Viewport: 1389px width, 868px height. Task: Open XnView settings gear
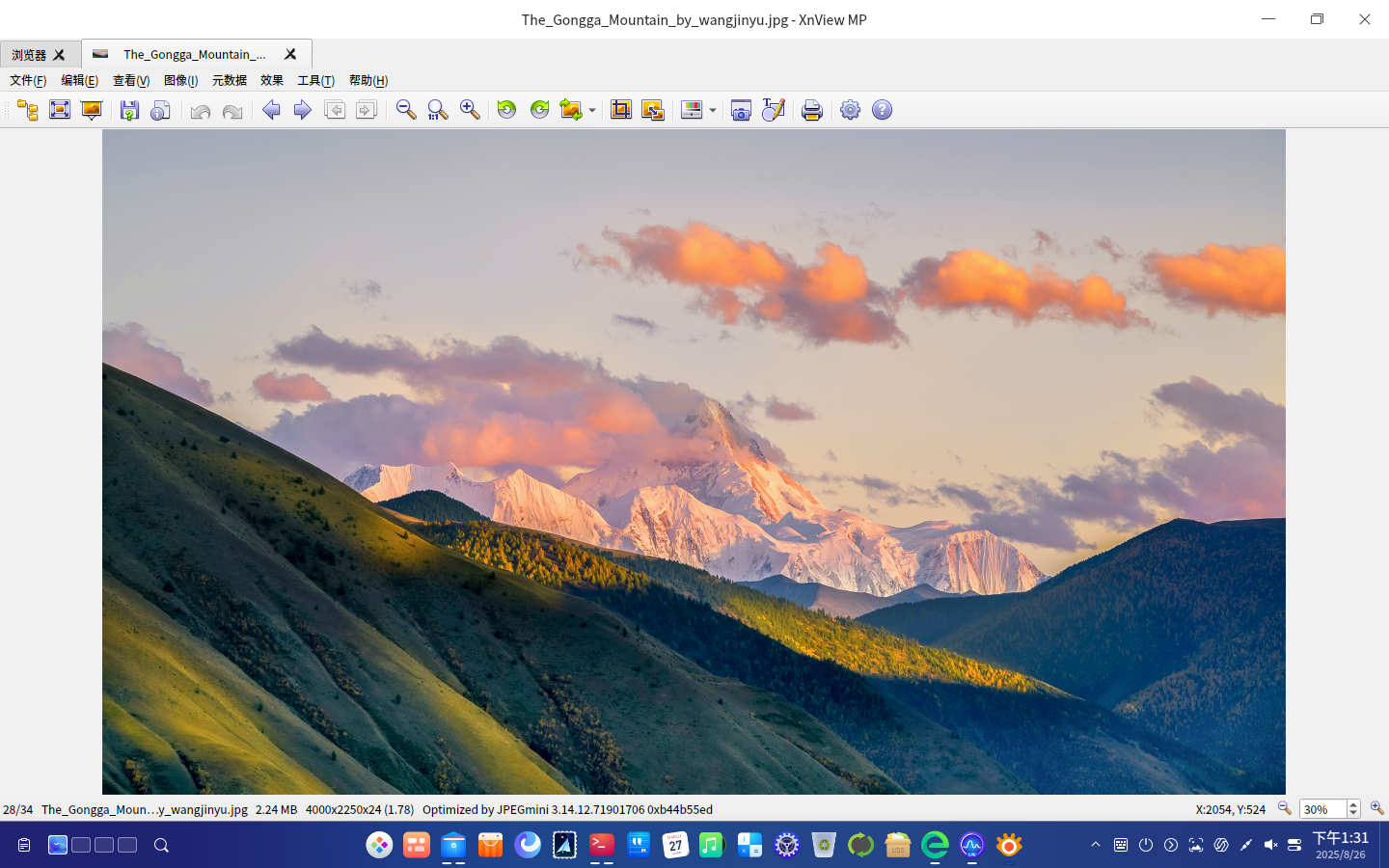coord(850,110)
